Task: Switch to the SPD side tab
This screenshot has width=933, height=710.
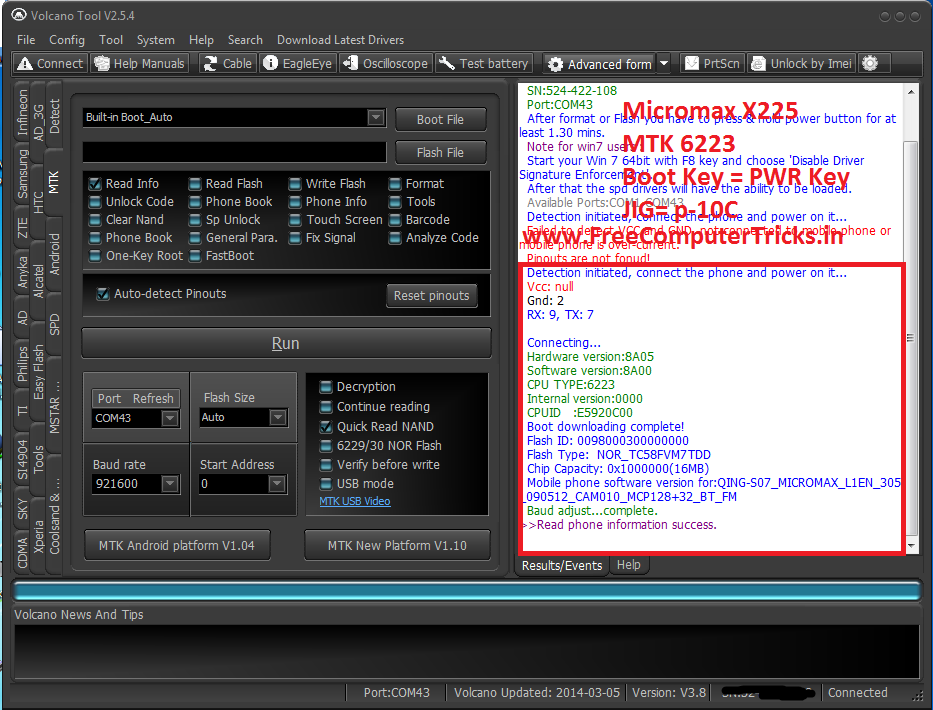Action: coord(54,324)
